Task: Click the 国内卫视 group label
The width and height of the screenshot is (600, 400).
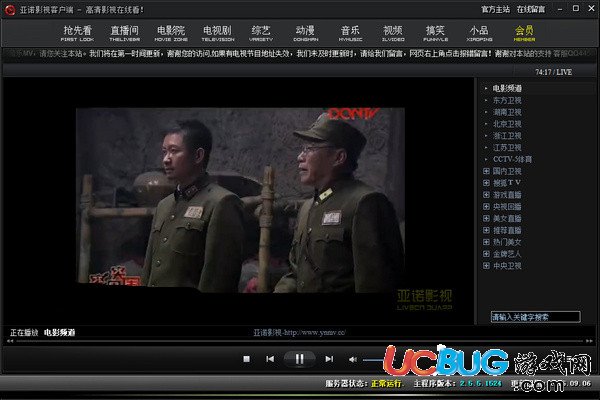Action: coord(507,171)
